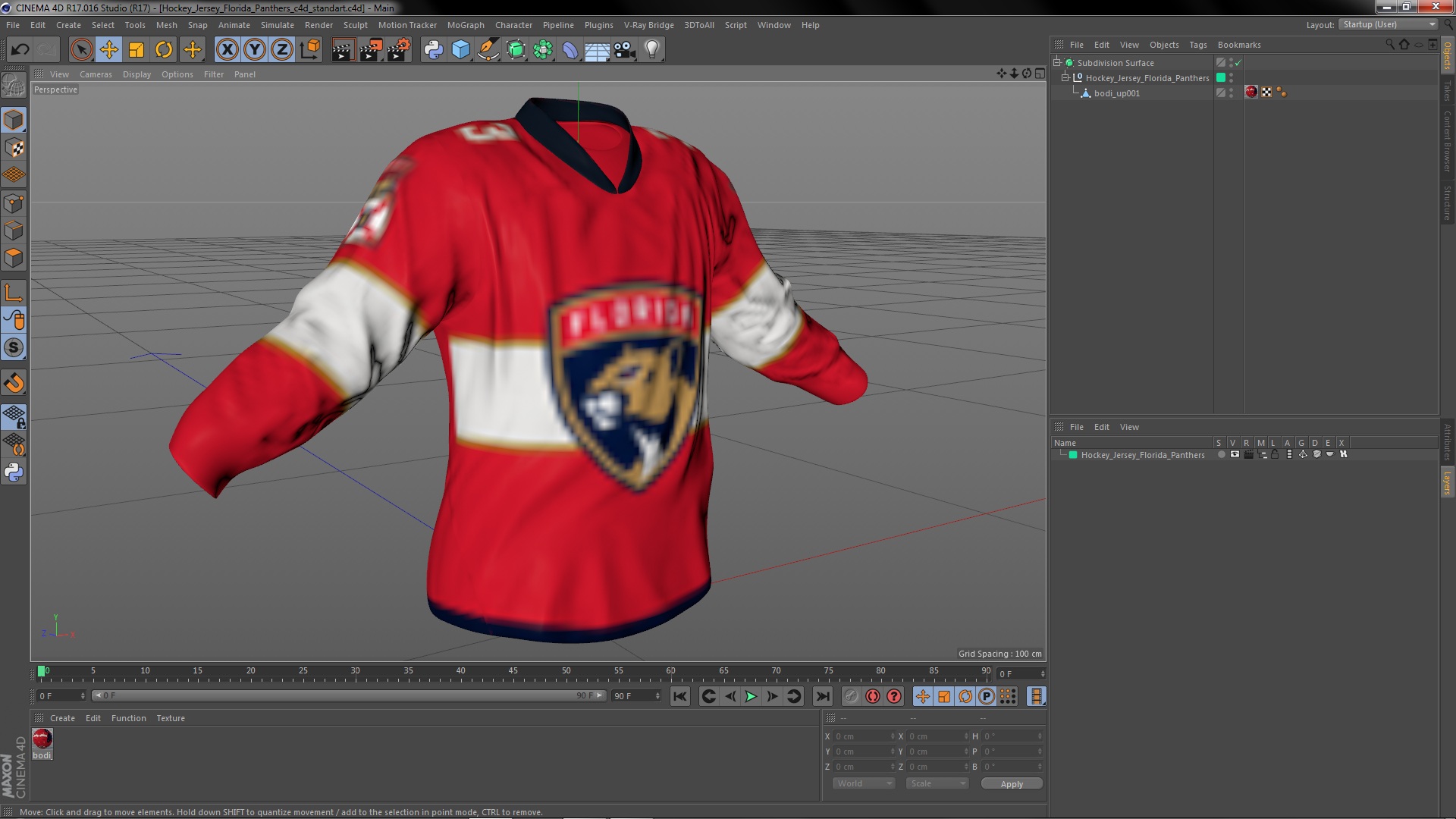
Task: Click X position input field
Action: [864, 736]
